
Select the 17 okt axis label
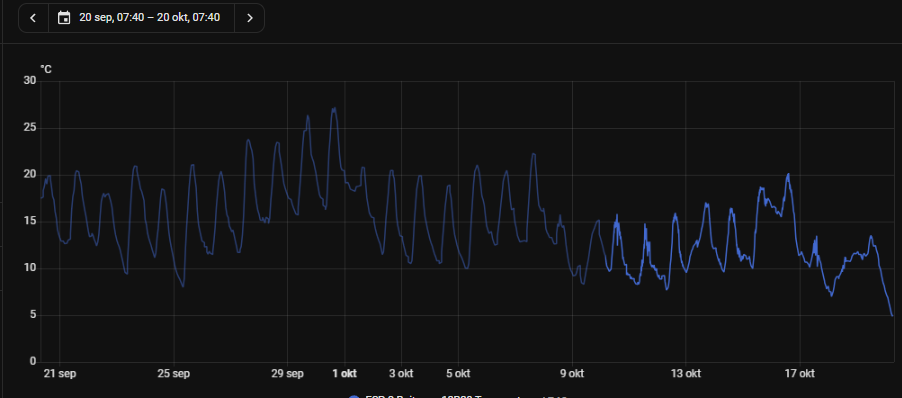tap(800, 373)
